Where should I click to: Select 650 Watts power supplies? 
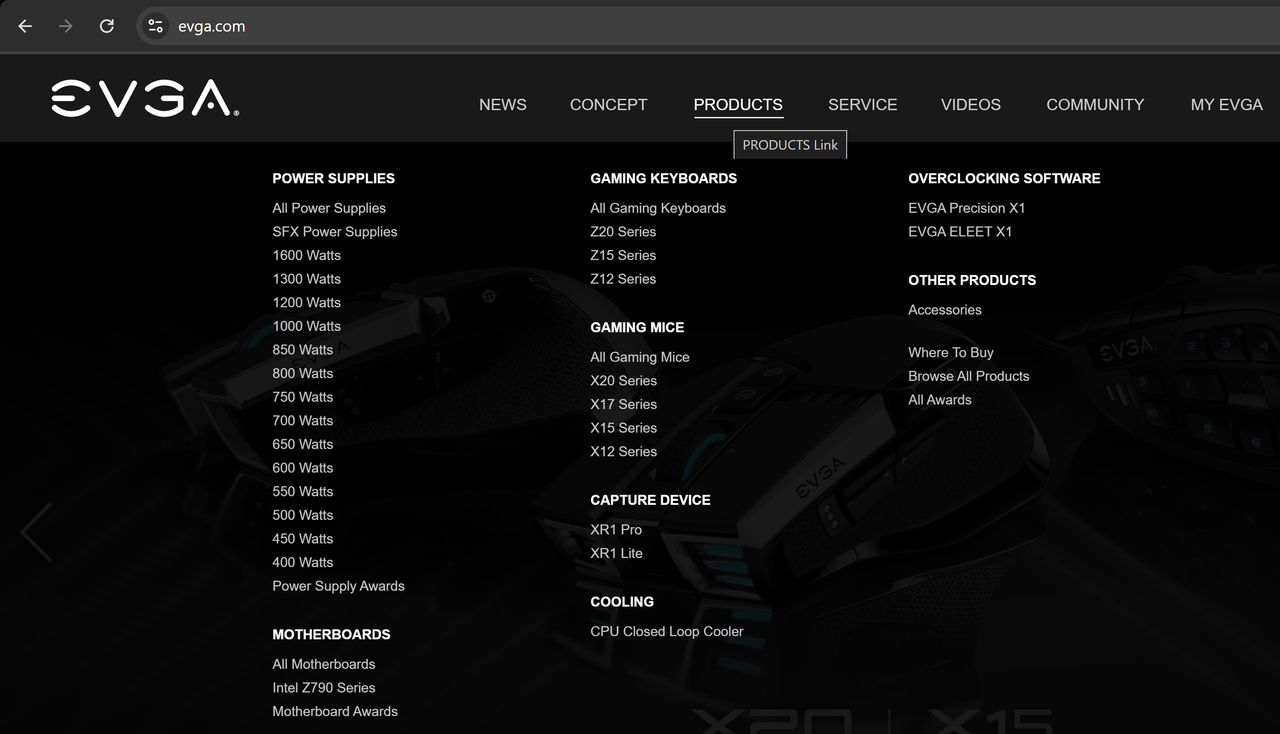pos(303,444)
